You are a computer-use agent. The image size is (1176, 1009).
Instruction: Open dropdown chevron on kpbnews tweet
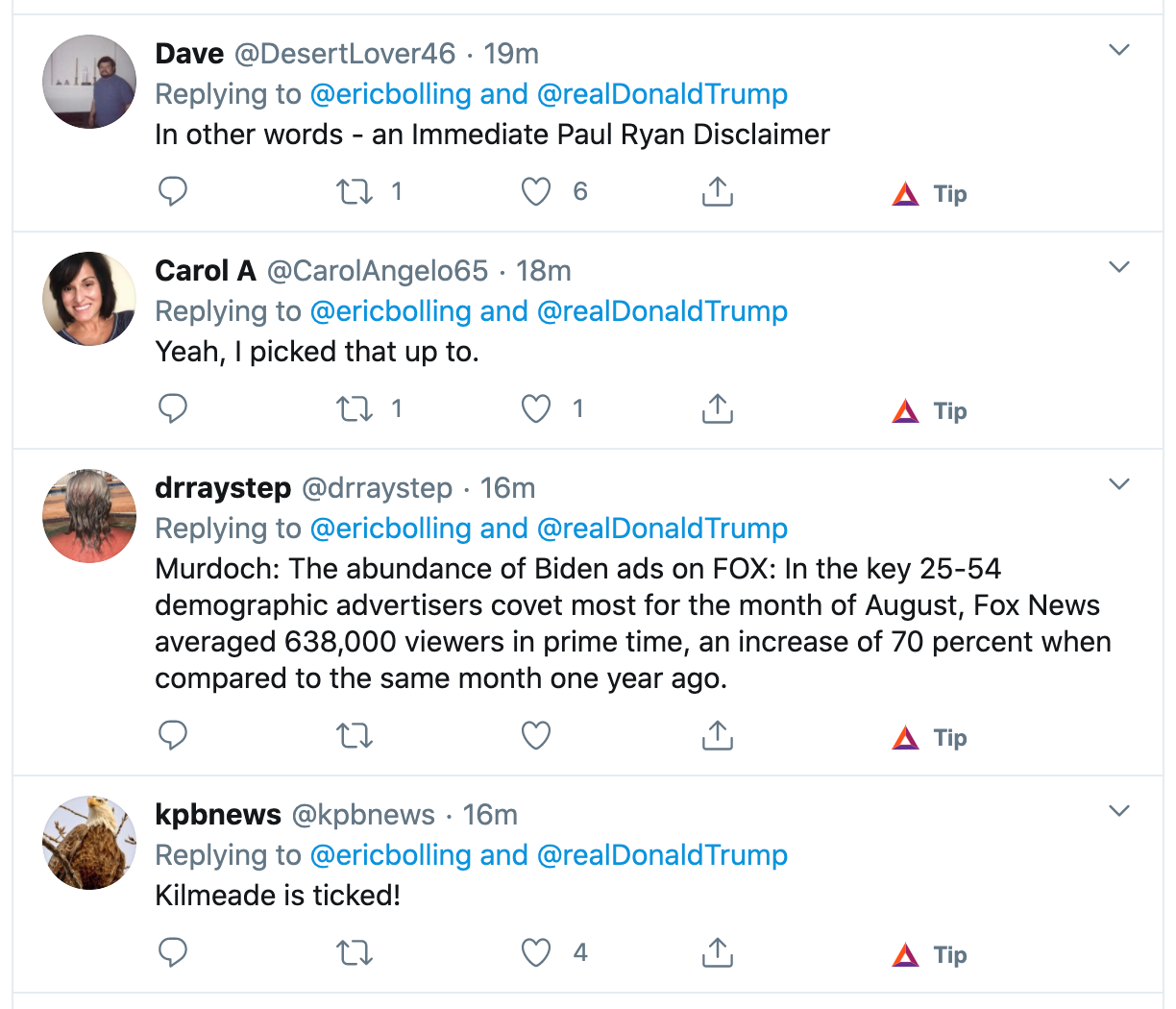click(x=1119, y=811)
